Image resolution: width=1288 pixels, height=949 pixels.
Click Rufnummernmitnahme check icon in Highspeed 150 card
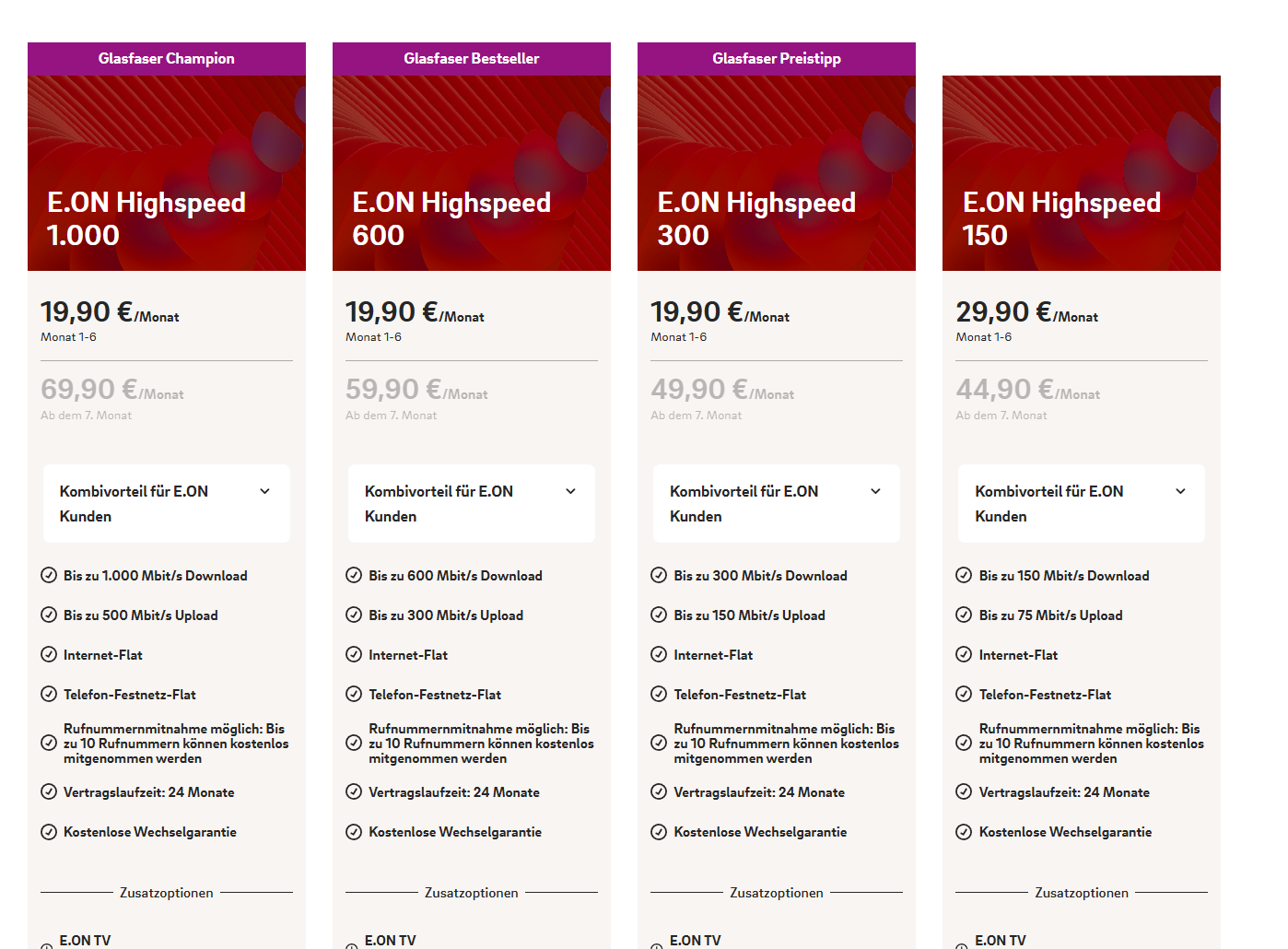pyautogui.click(x=964, y=743)
